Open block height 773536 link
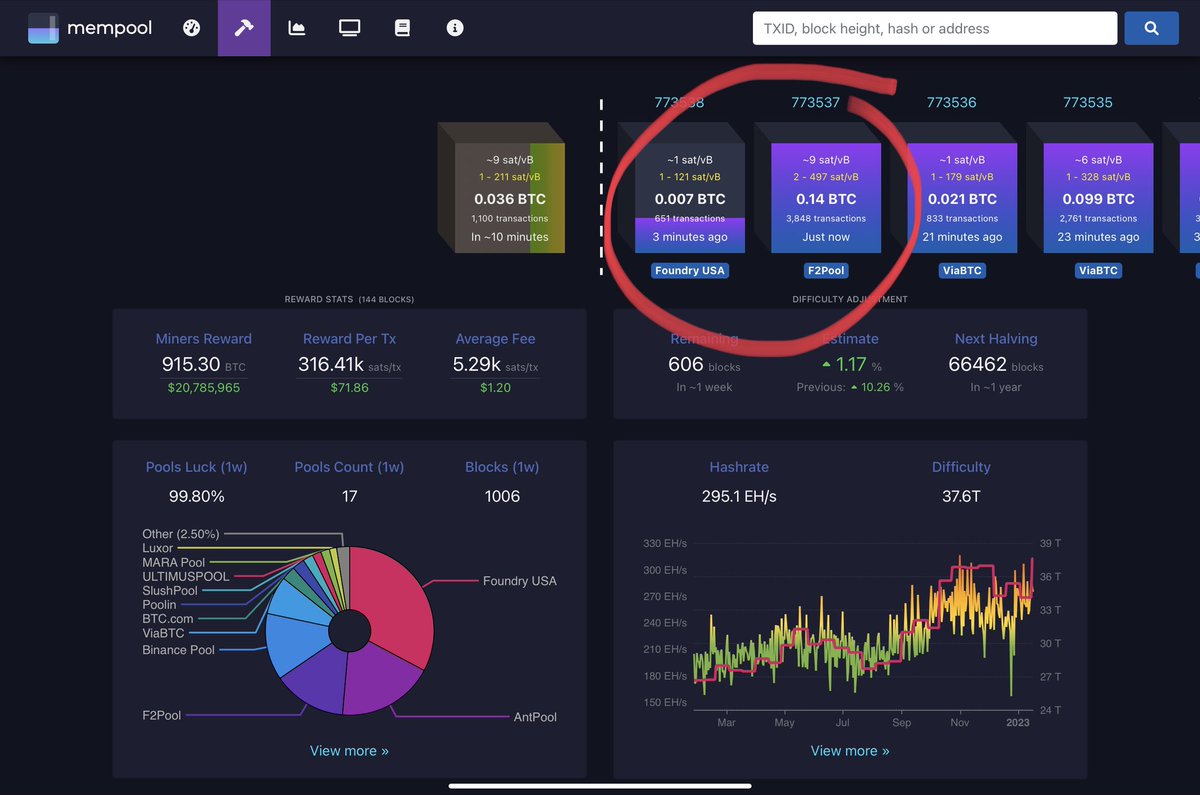 [952, 102]
